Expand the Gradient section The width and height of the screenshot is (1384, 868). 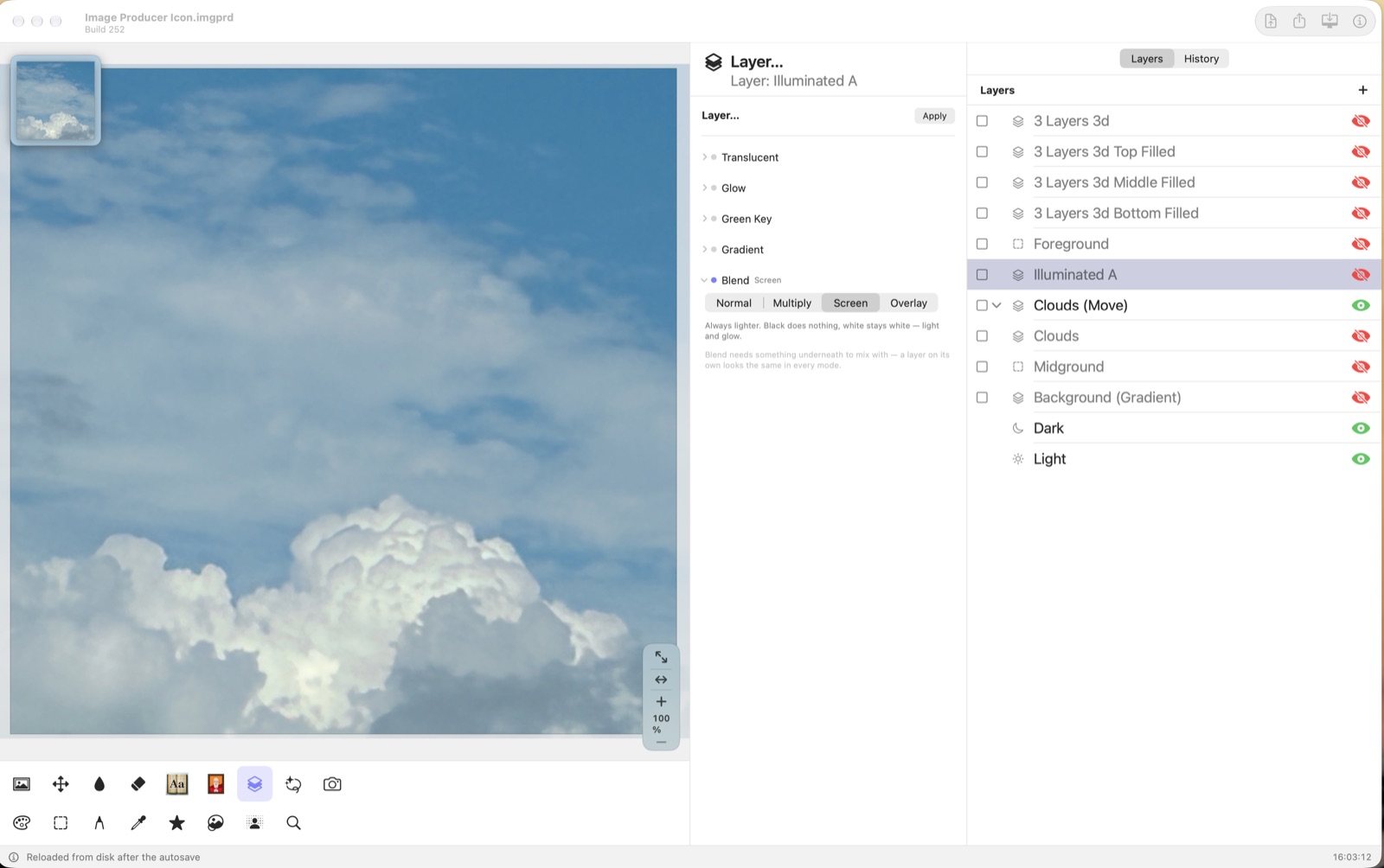[x=704, y=249]
